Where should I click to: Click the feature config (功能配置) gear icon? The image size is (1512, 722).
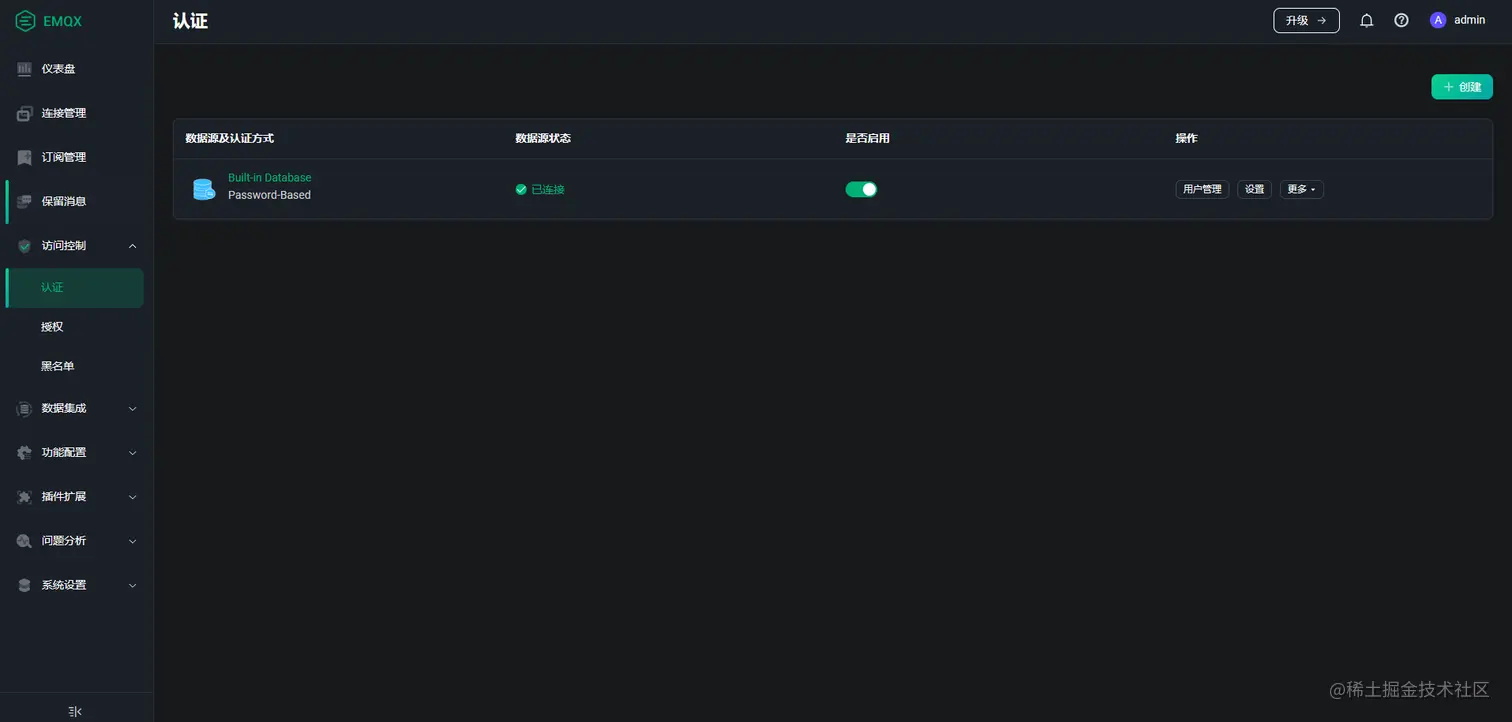(x=25, y=452)
